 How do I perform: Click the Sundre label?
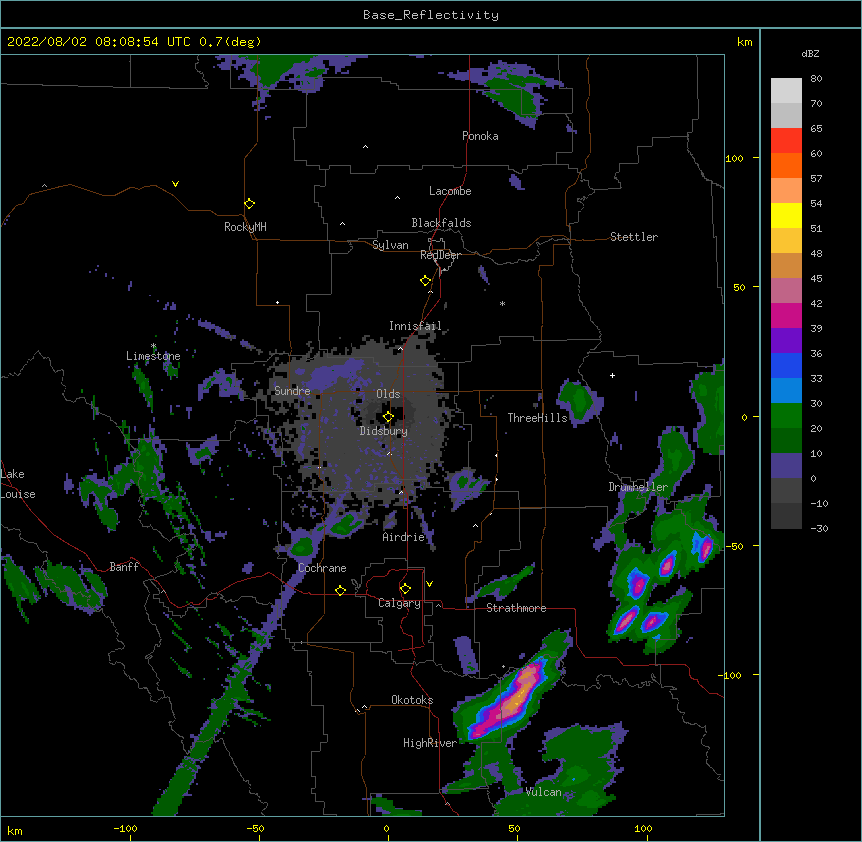292,391
